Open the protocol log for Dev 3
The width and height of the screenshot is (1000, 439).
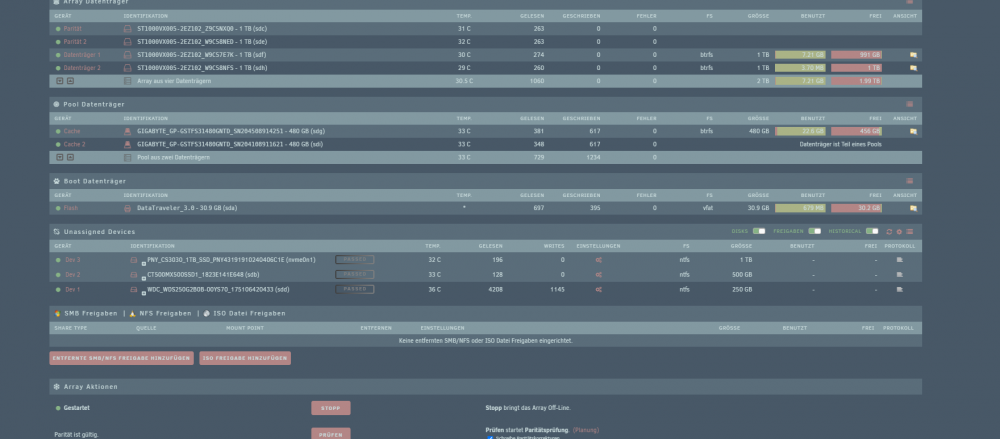900,260
